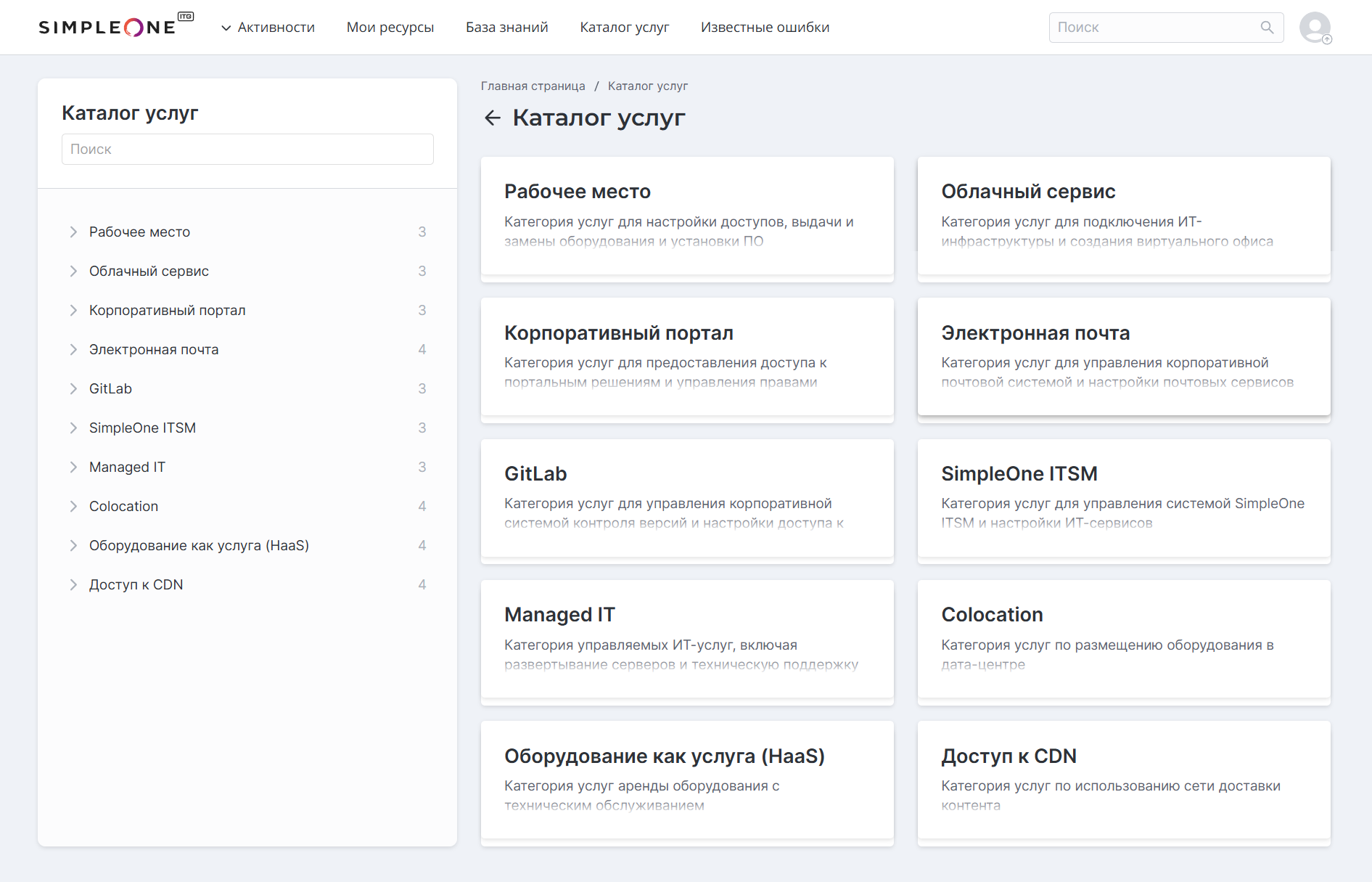Open Оборудование как услуга (HaaS) card

(x=687, y=780)
